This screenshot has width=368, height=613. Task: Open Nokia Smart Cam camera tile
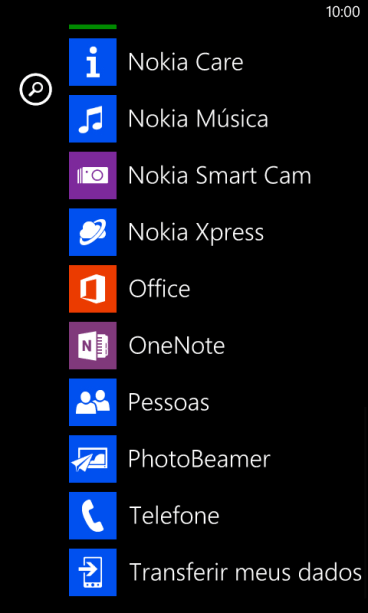93,175
